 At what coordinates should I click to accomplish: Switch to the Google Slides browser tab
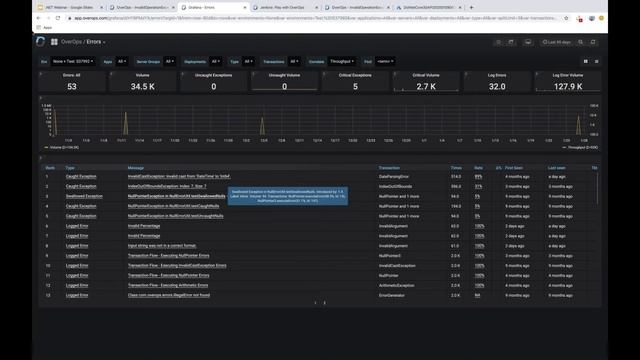(70, 7)
